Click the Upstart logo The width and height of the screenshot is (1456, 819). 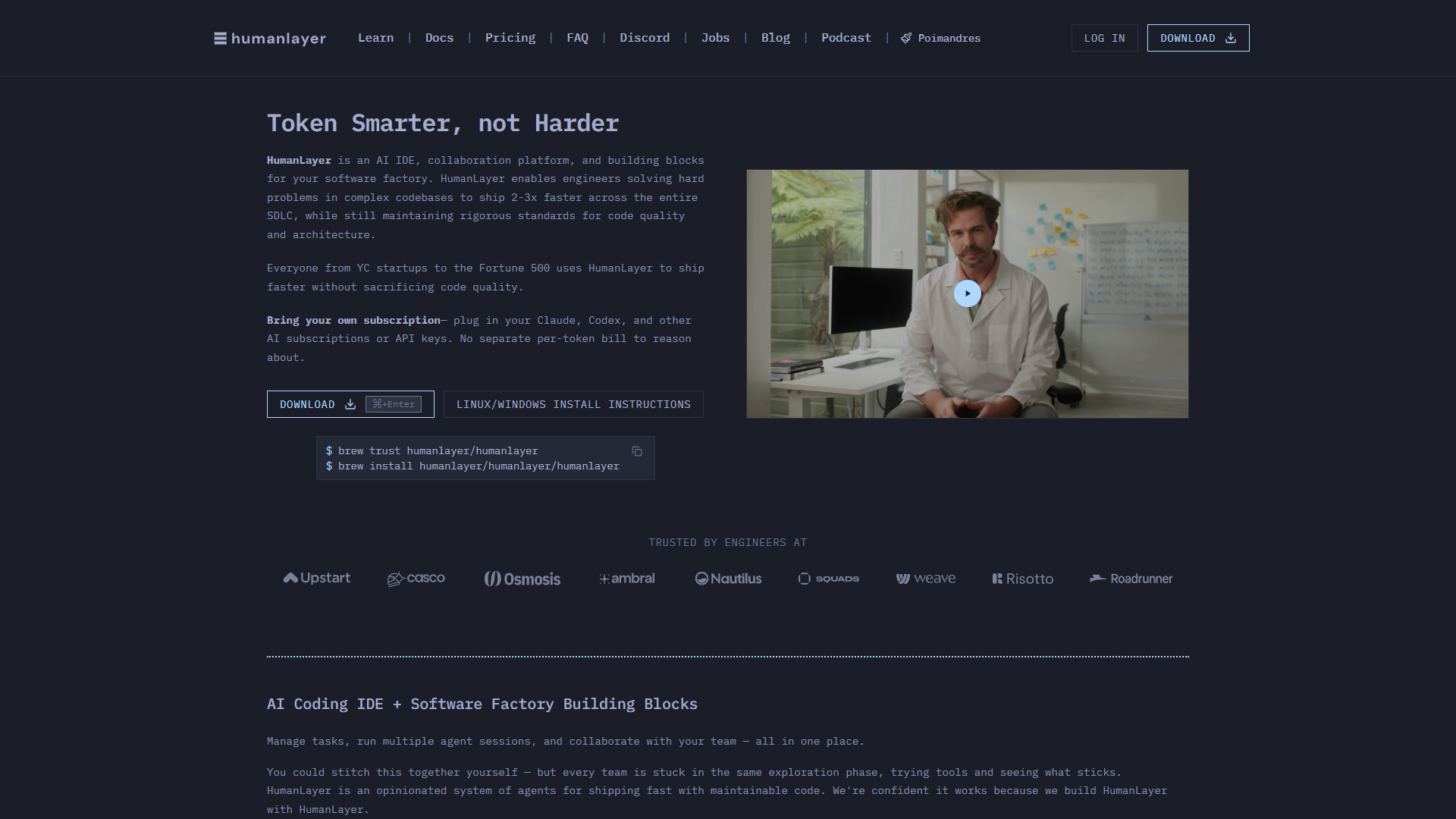(317, 578)
